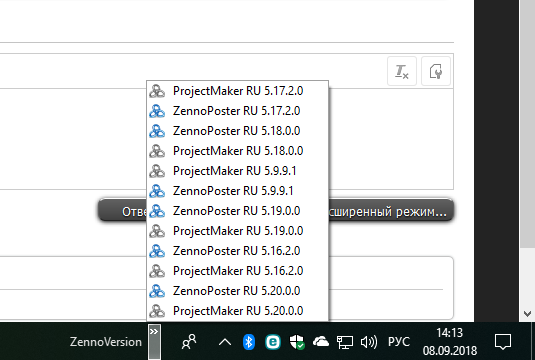
Task: Start ZennoPoster RU 5.20.0.0
Action: [x=237, y=291]
